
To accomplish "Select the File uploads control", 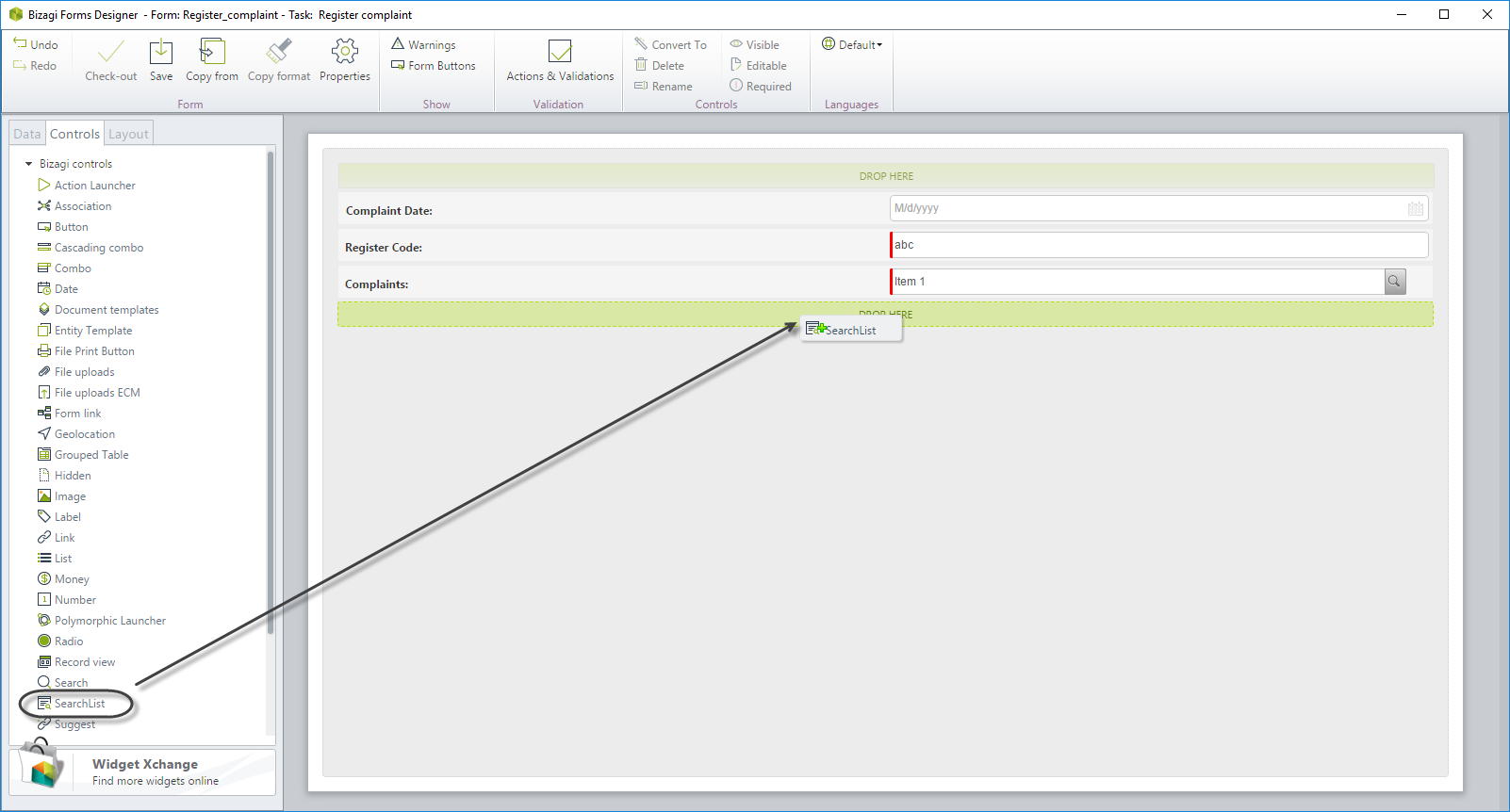I will tap(75, 372).
